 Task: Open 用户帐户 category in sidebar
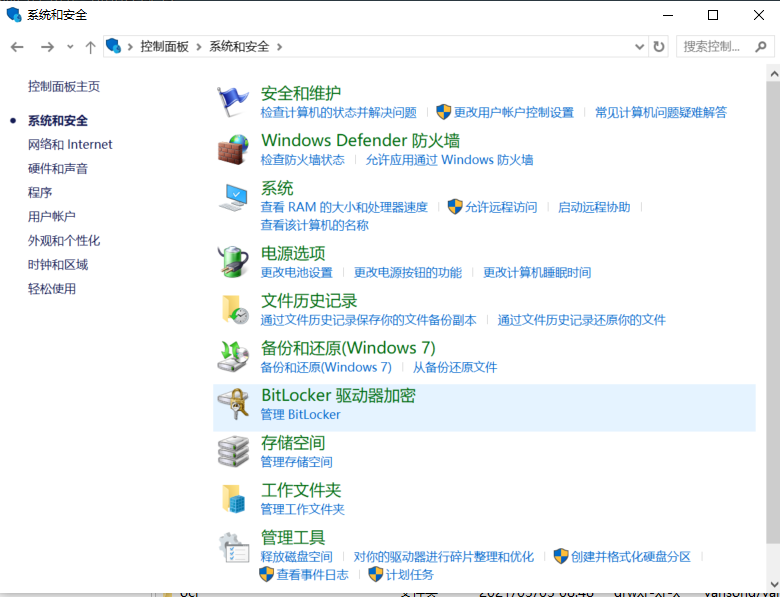tap(52, 216)
